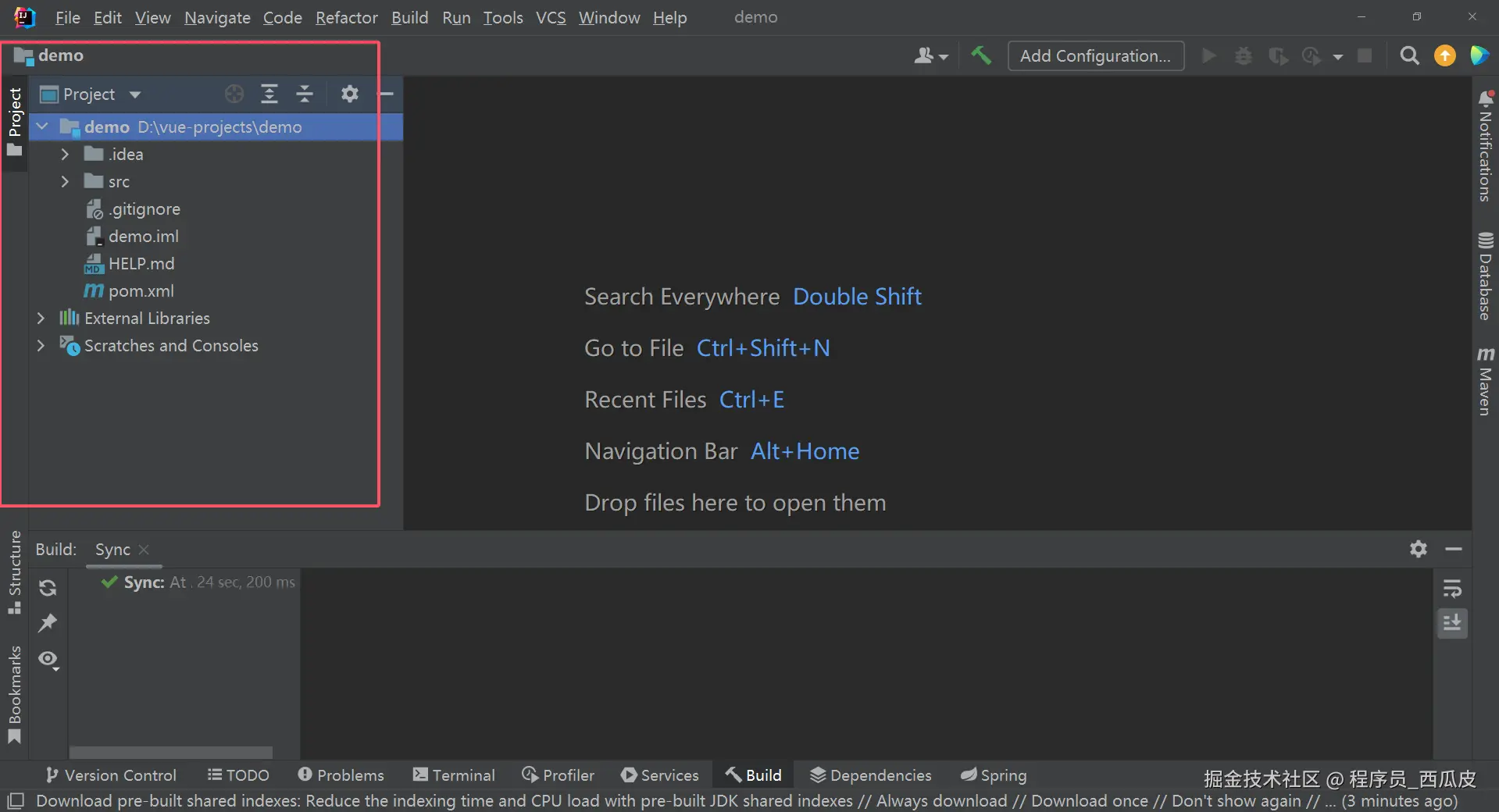Open the Refactor menu
Image resolution: width=1499 pixels, height=812 pixels.
(347, 17)
